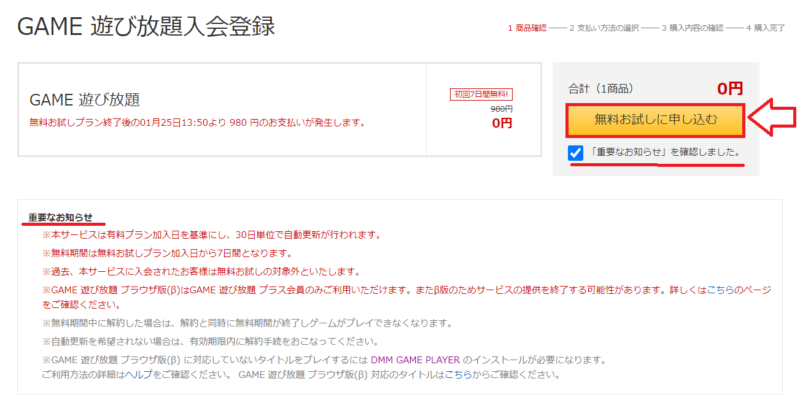Click the ブラウザ版(β) プラス会員のみ notice line
This screenshot has height=408, width=800.
[x=407, y=290]
